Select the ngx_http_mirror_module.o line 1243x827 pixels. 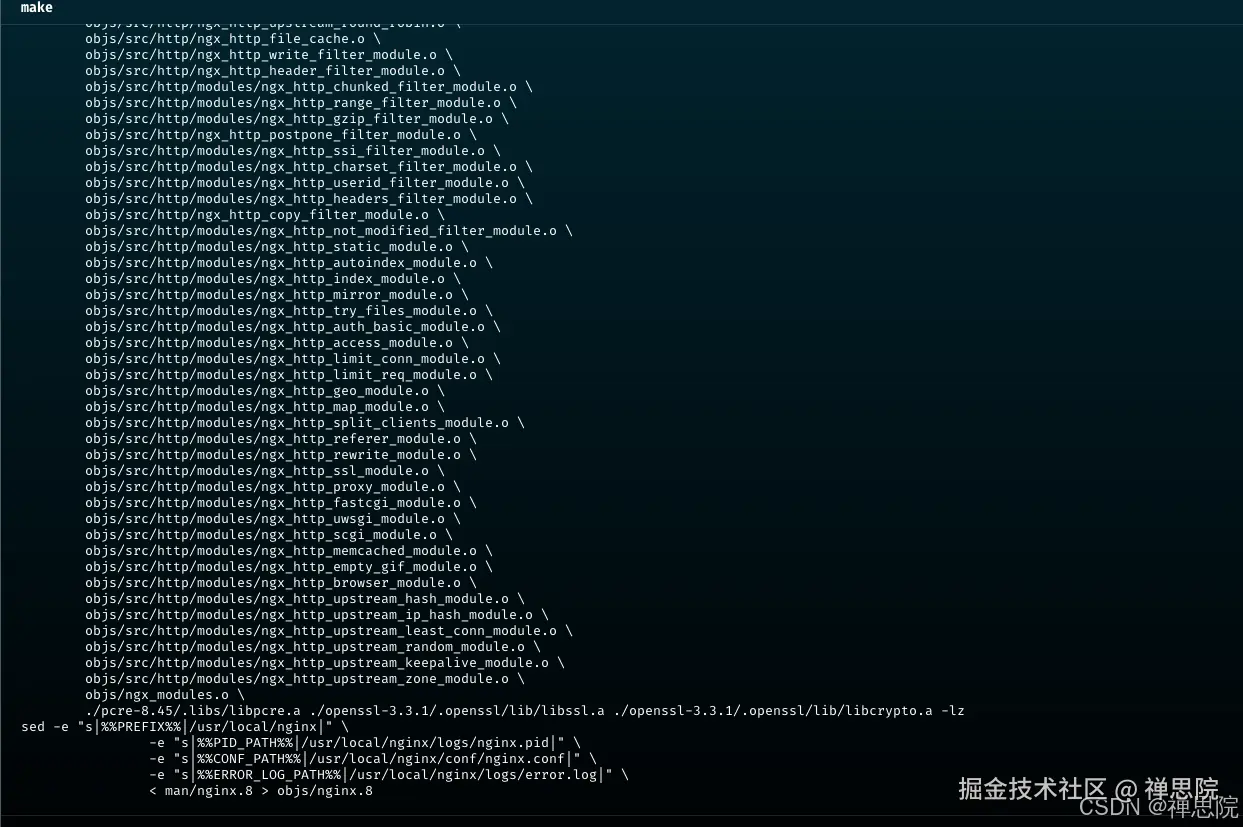coord(276,295)
